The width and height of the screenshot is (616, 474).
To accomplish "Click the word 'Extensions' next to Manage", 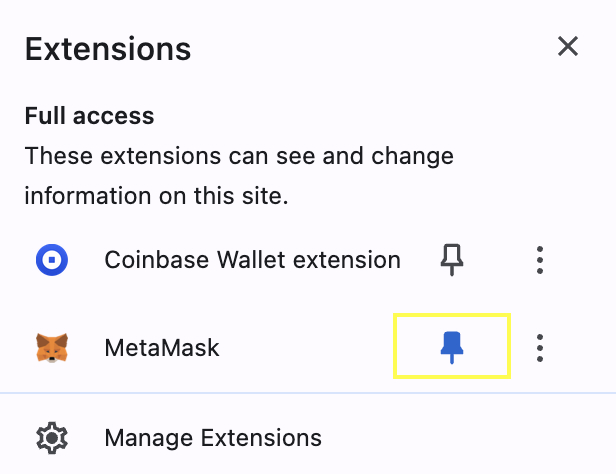I will click(x=261, y=438).
